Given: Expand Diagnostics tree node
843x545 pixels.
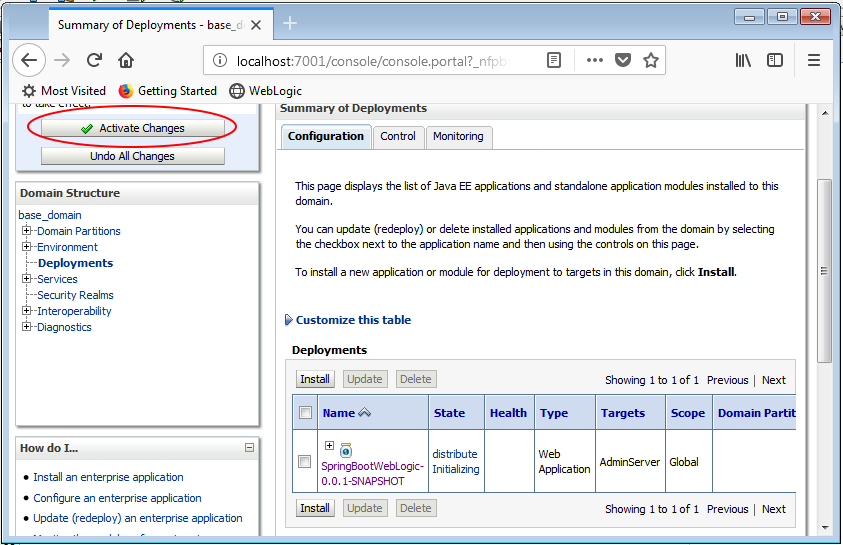Looking at the screenshot, I should (x=26, y=327).
